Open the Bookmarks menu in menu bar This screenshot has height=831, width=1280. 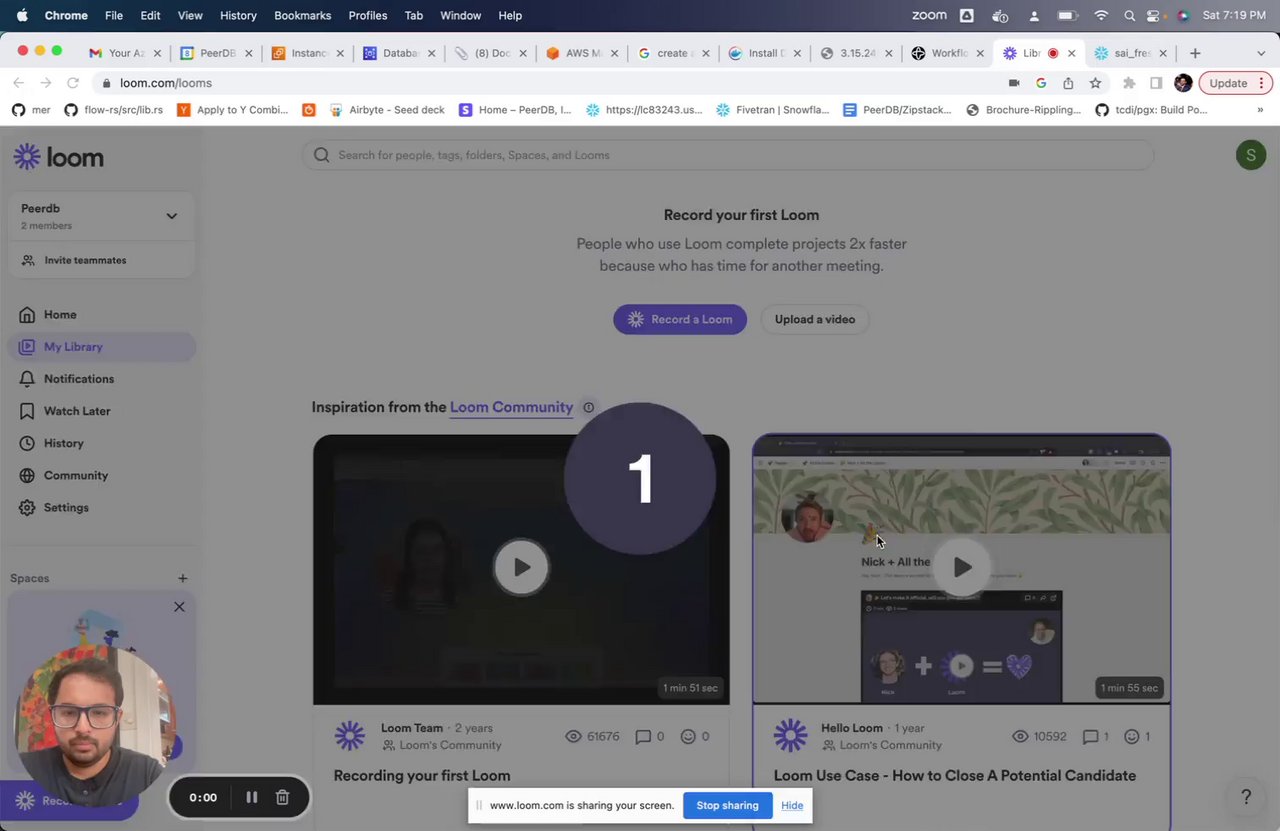pyautogui.click(x=302, y=15)
